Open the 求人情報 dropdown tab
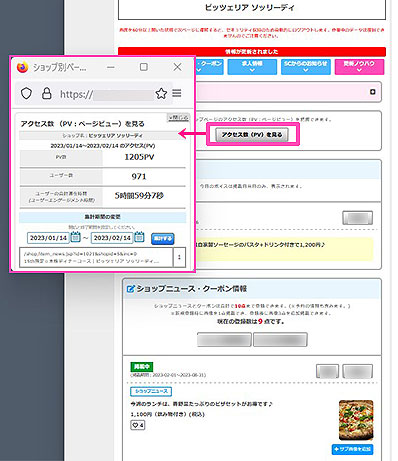Screen dimensions: 398x461 click(252, 67)
